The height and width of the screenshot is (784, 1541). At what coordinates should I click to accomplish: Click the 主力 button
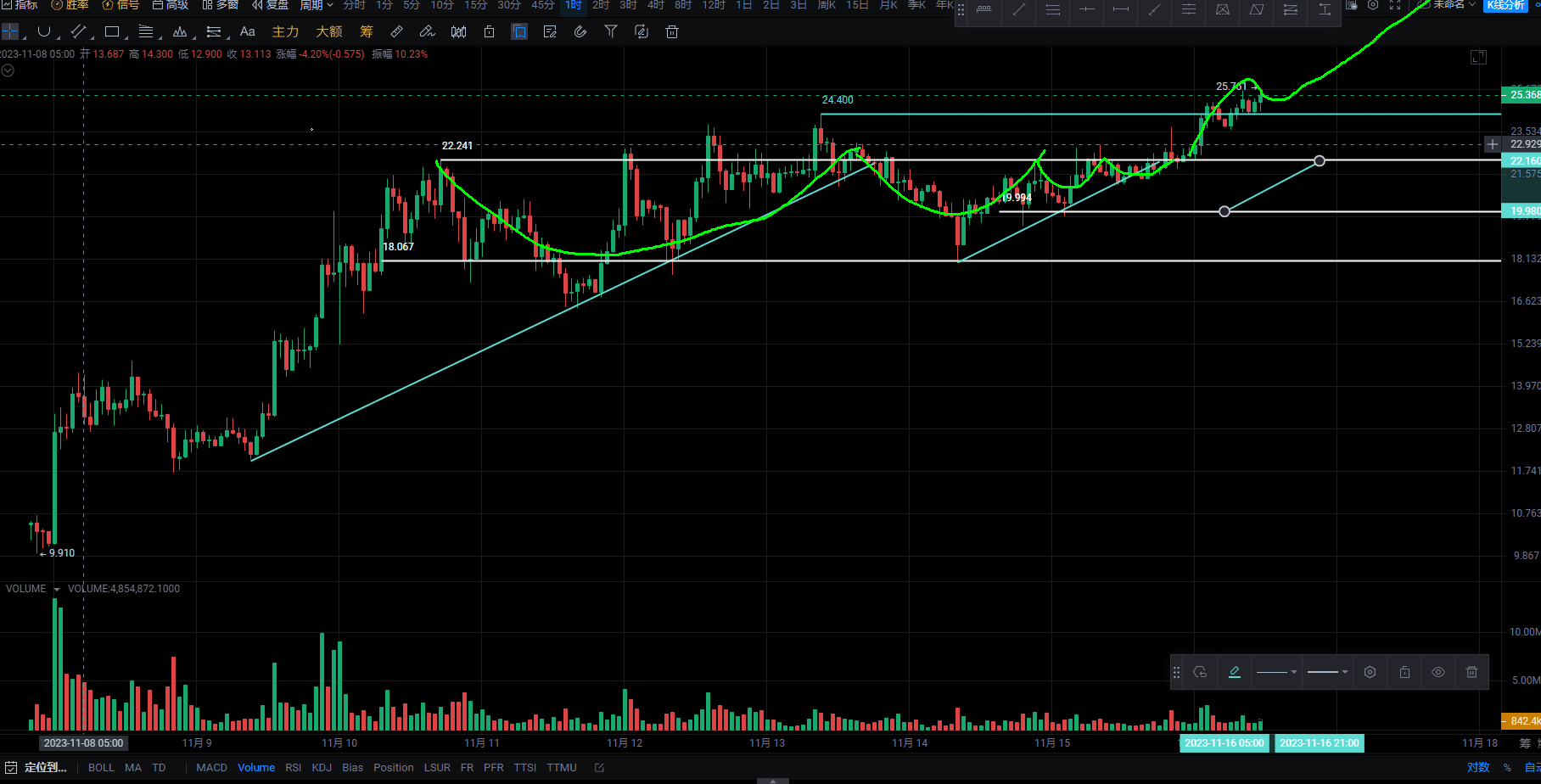(285, 31)
